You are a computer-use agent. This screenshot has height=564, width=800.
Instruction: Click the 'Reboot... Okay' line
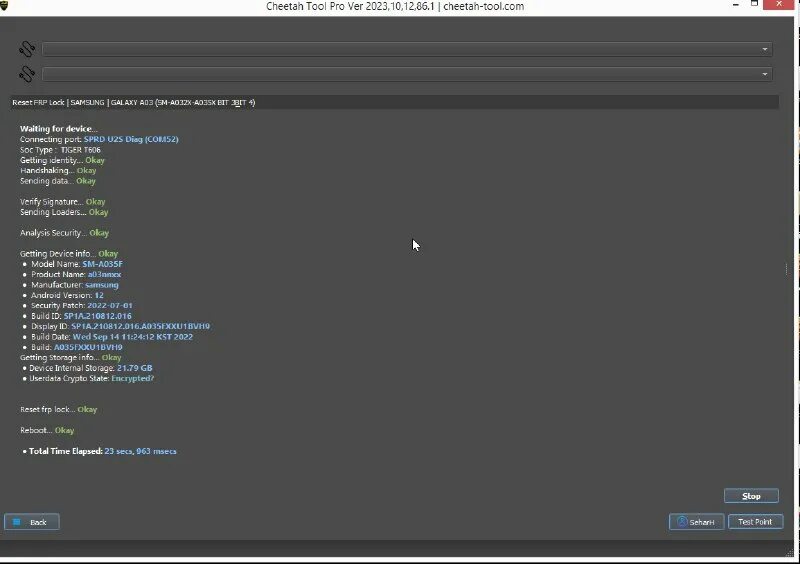[47, 430]
